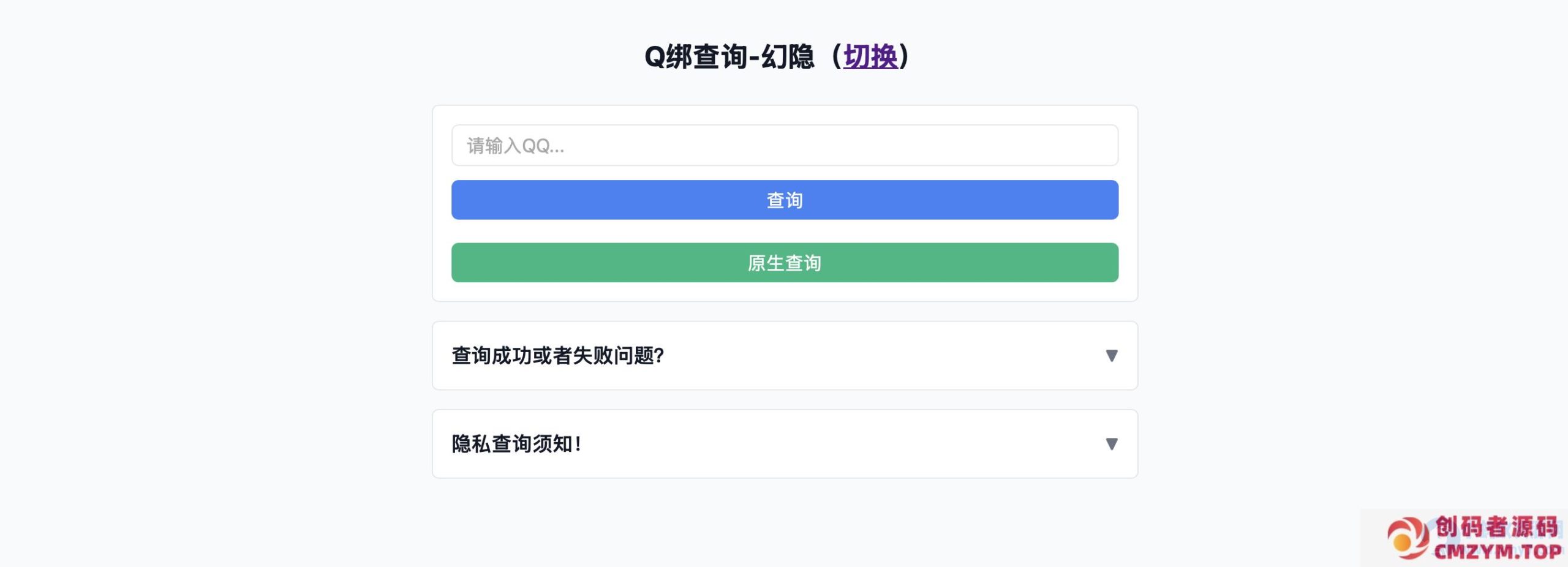Click the 创码者源码 watermark text
This screenshot has height=567, width=1568.
(x=1496, y=527)
